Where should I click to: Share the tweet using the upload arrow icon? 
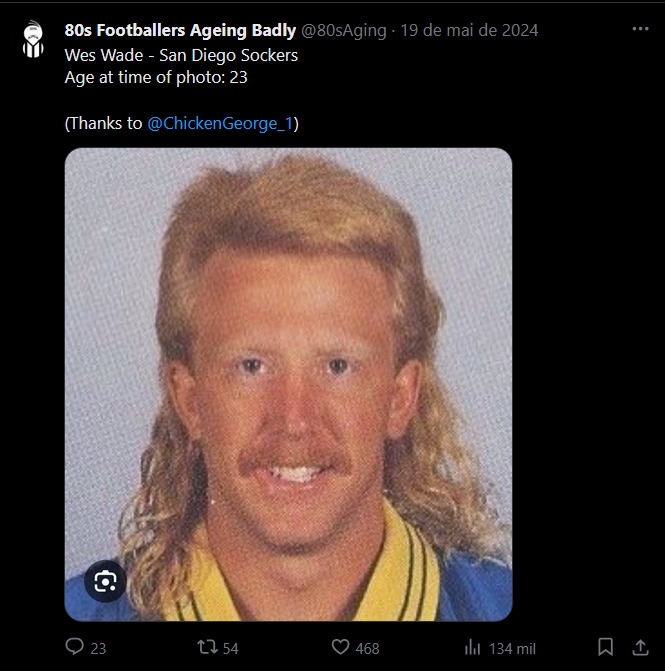coord(641,647)
